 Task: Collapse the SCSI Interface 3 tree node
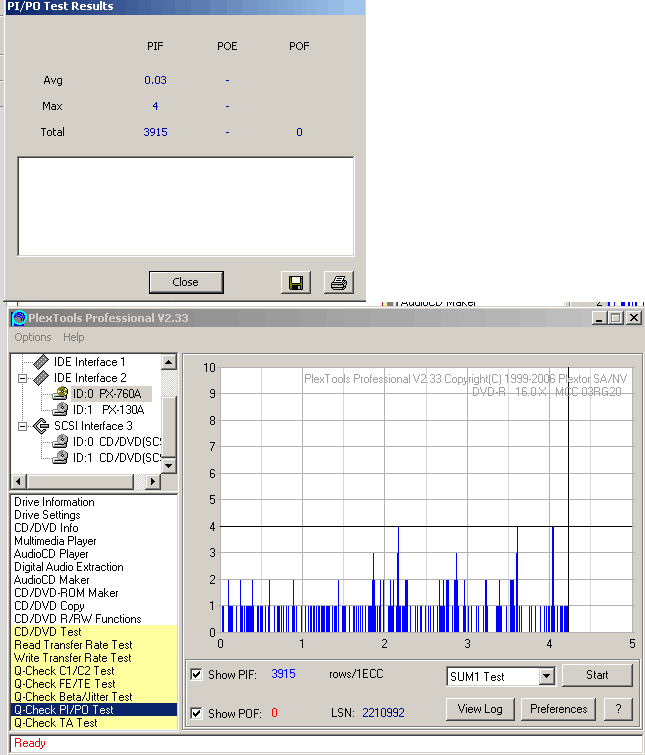tap(22, 425)
